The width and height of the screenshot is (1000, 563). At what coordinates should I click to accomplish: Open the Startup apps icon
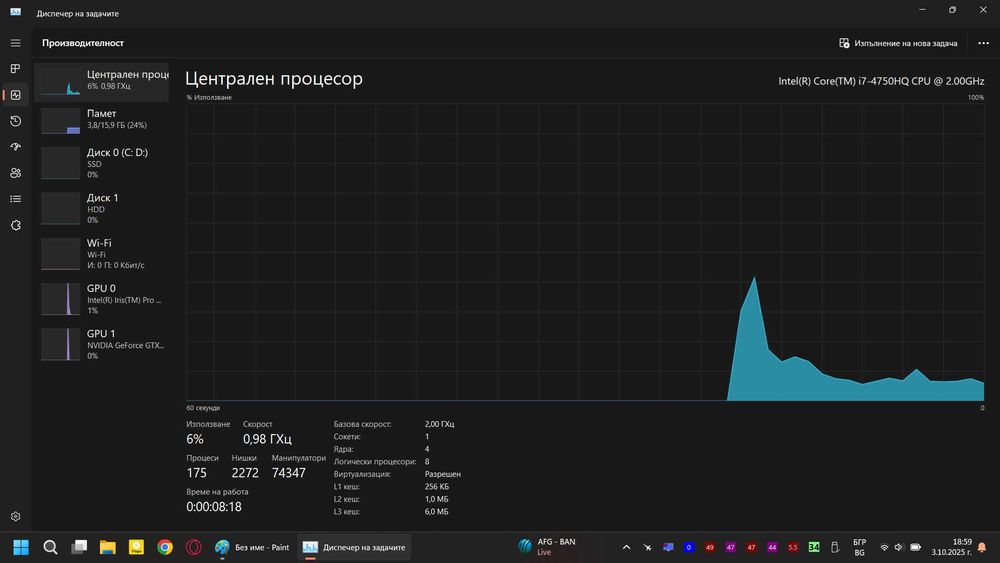click(x=15, y=147)
